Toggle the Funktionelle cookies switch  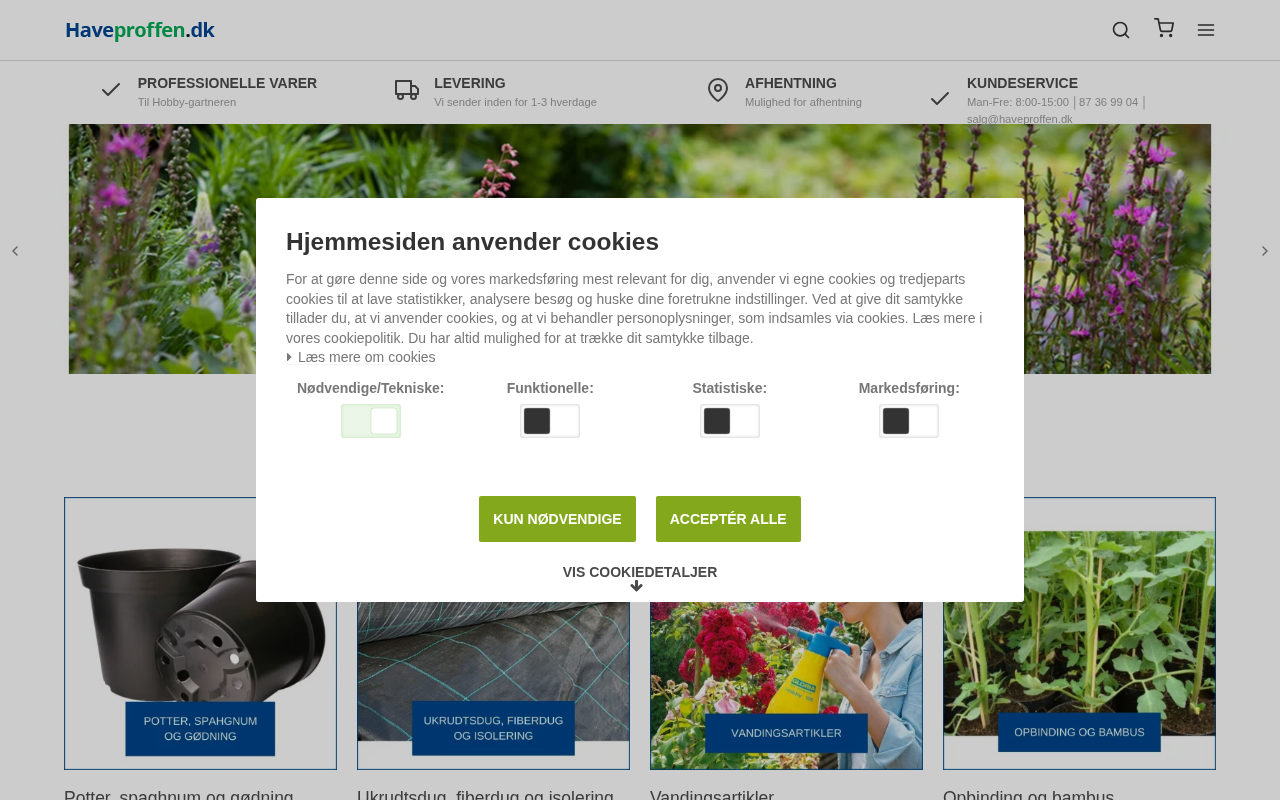[550, 421]
